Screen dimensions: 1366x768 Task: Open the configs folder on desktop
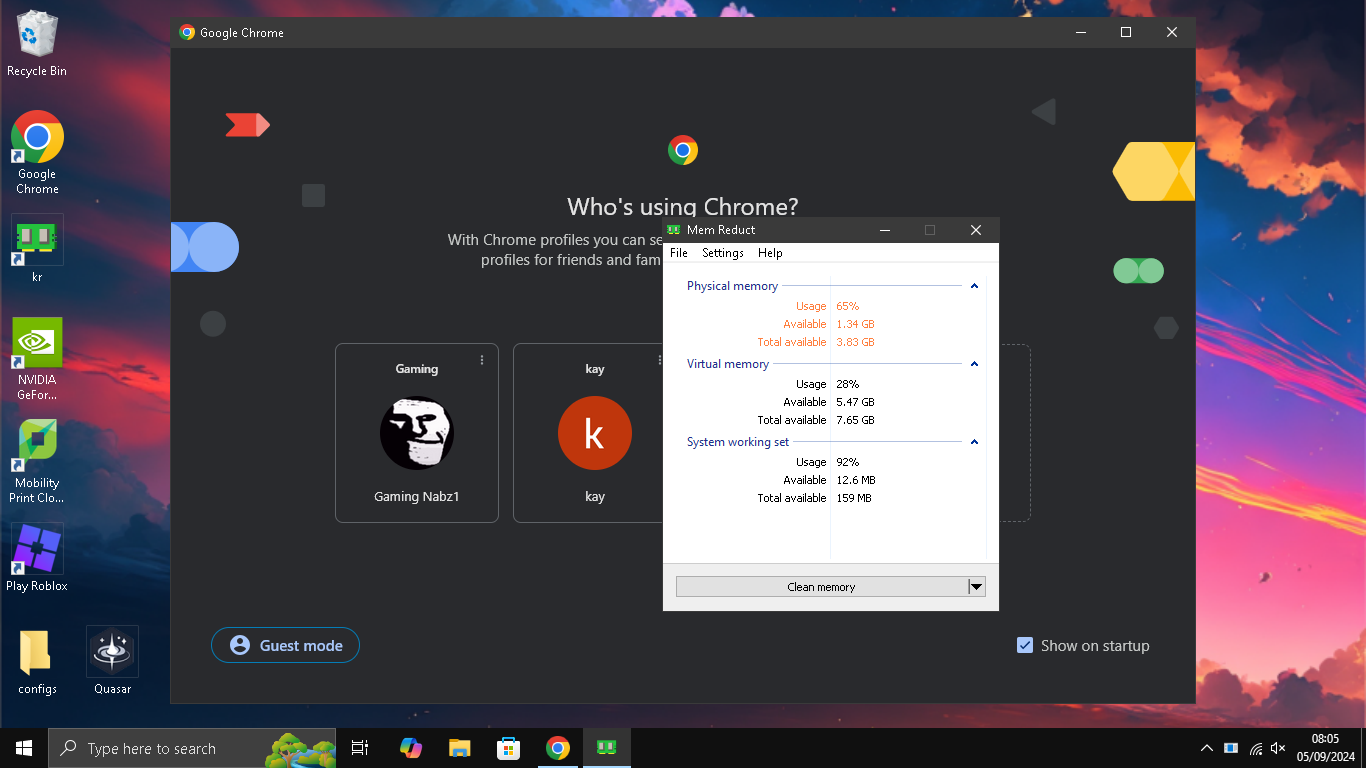coord(37,661)
